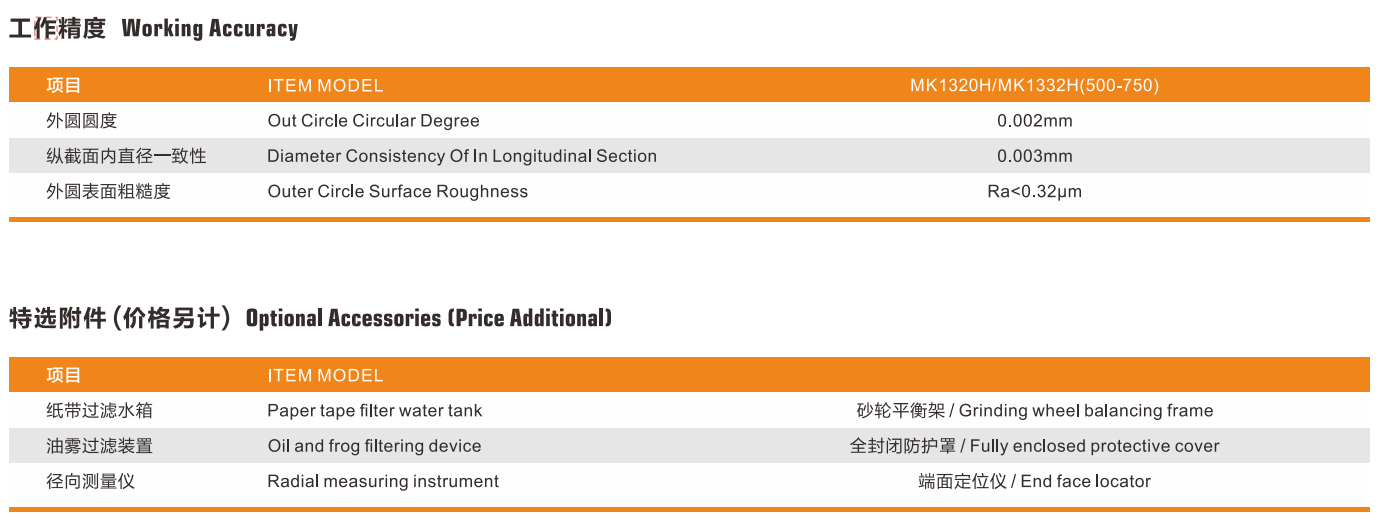Click the Ra<0.32μm roughness value
The image size is (1390, 529).
(x=1034, y=191)
